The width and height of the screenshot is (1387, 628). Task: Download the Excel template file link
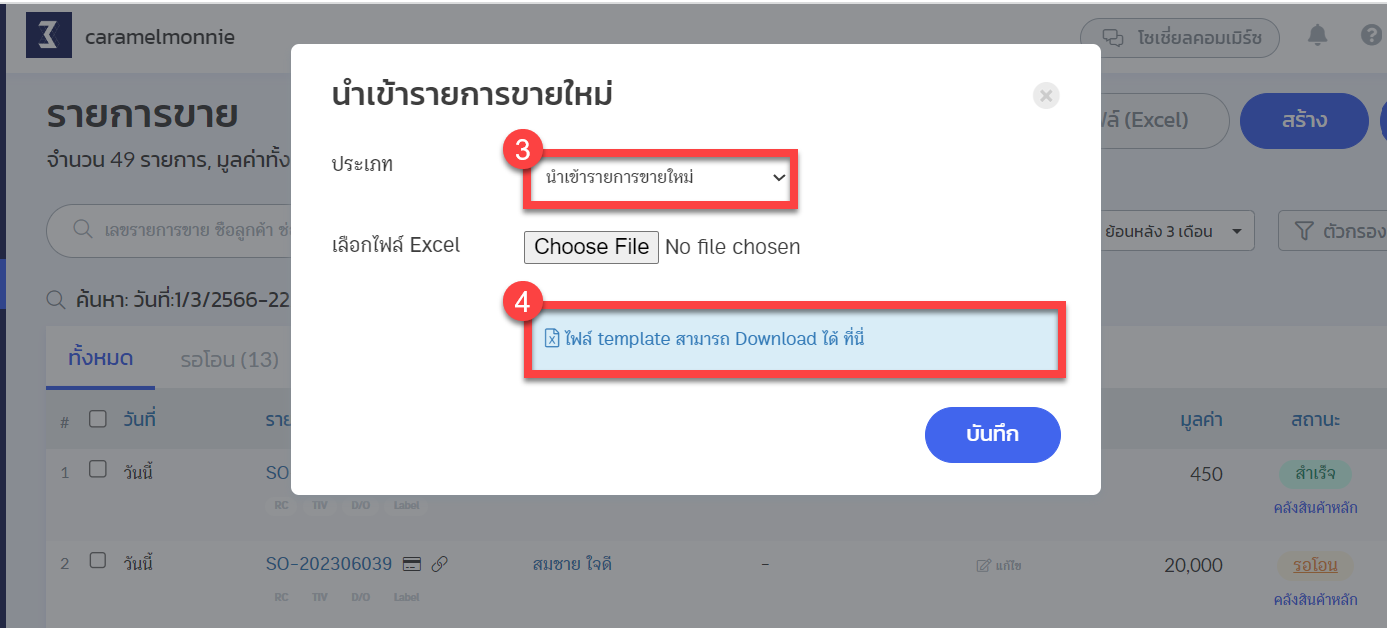point(704,339)
